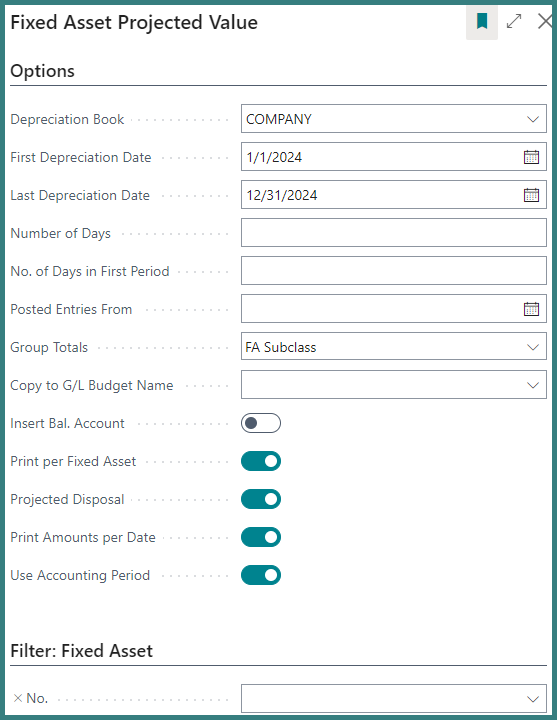This screenshot has width=557, height=721.
Task: Click into the Number of Days field
Action: 394,233
